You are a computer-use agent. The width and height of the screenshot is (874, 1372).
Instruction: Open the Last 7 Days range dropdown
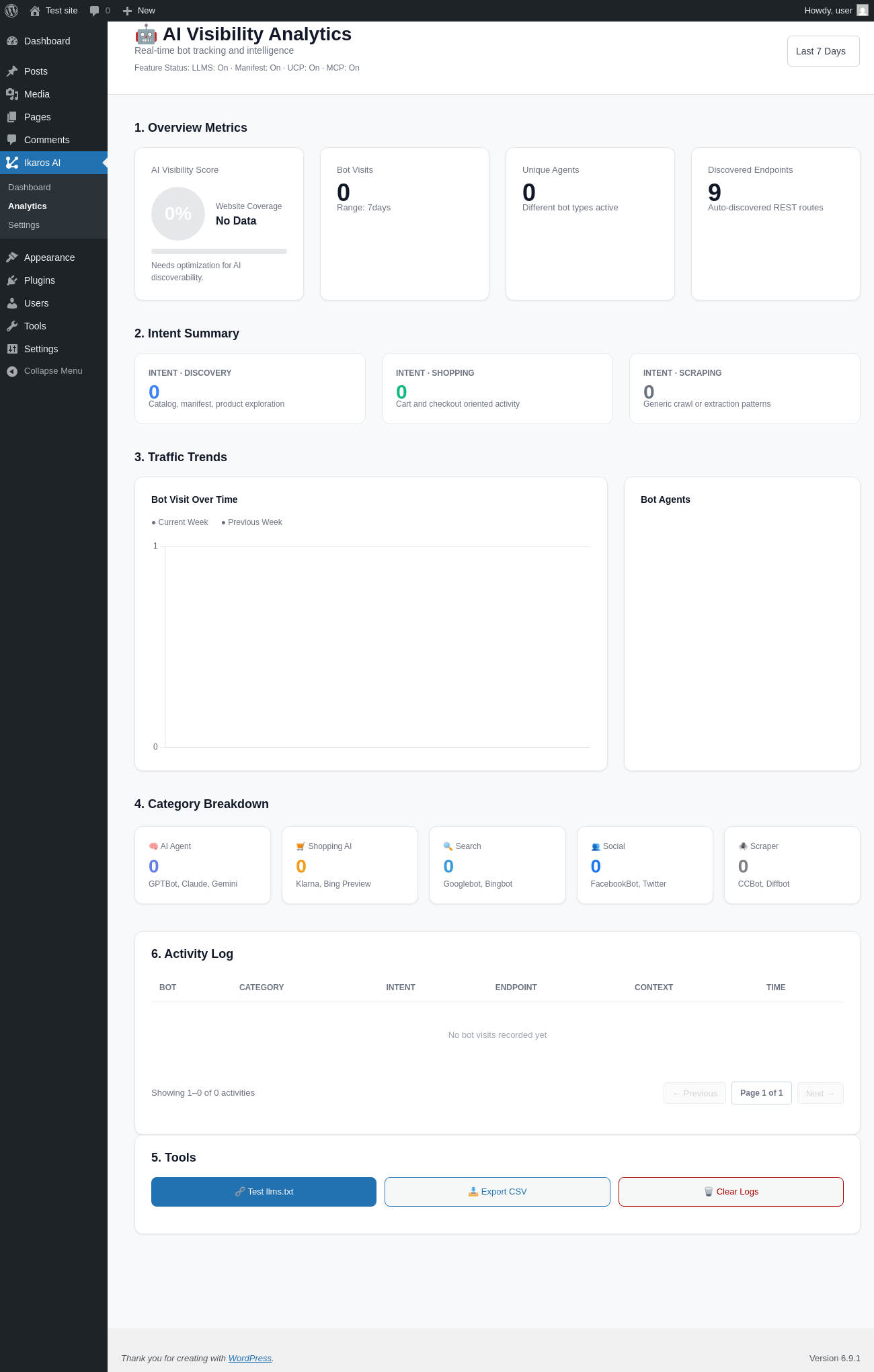pos(824,51)
